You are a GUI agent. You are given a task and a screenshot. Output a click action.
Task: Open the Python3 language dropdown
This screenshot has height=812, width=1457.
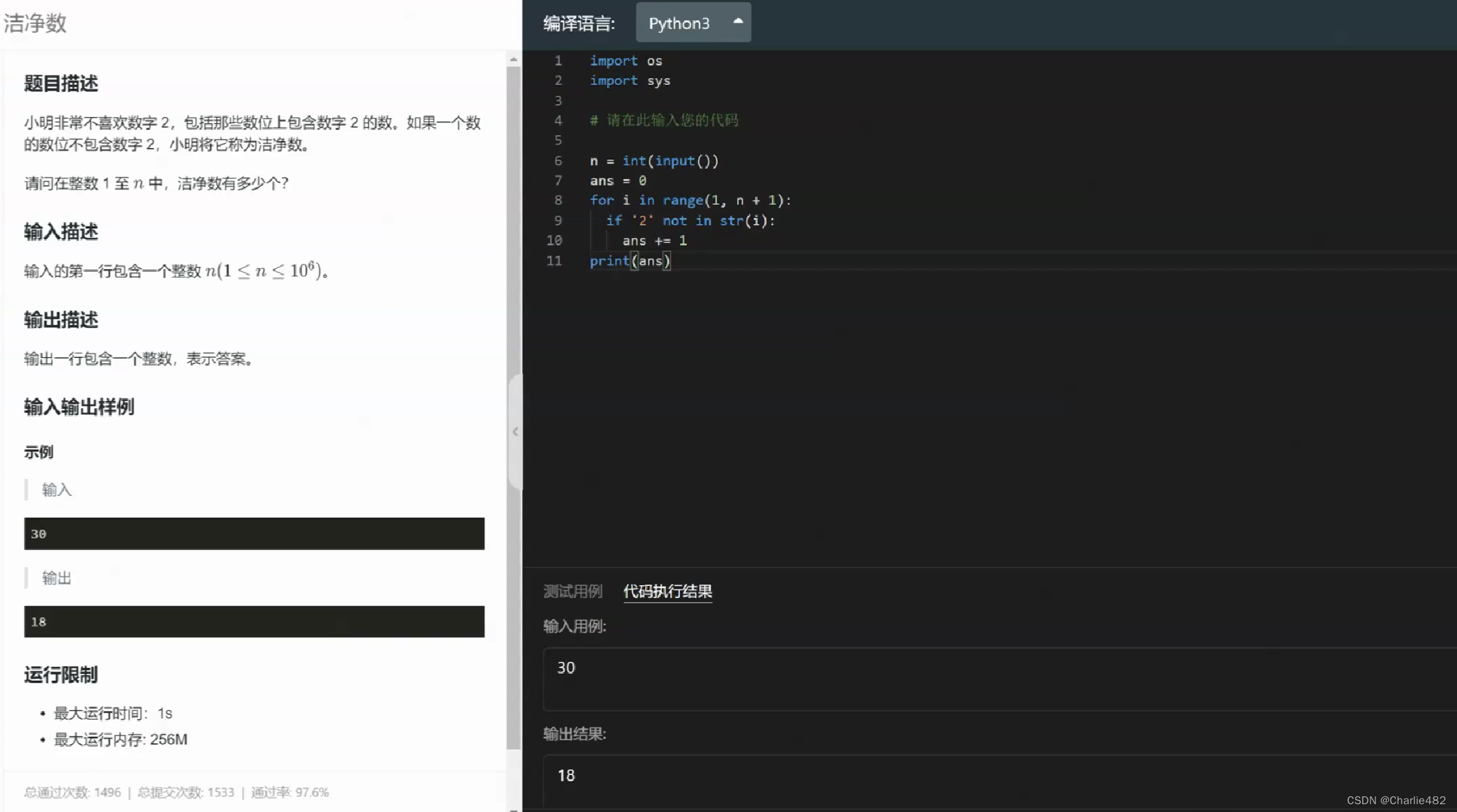[x=692, y=23]
